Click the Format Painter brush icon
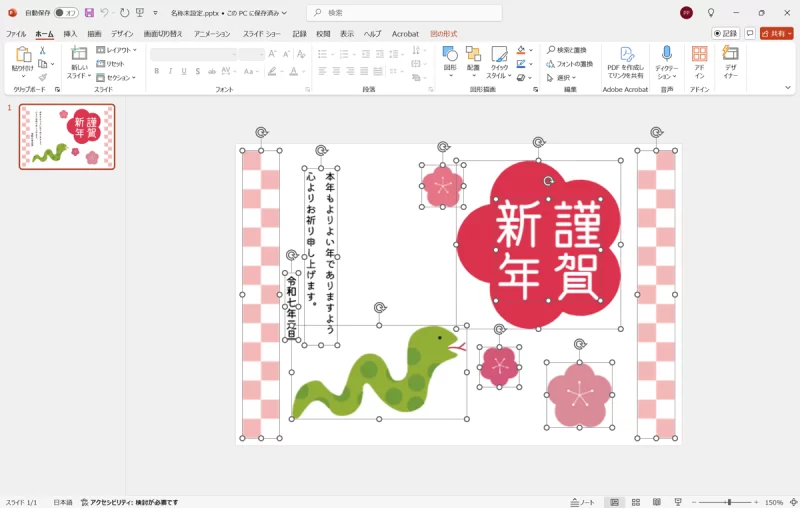This screenshot has height=508, width=800. click(x=42, y=77)
